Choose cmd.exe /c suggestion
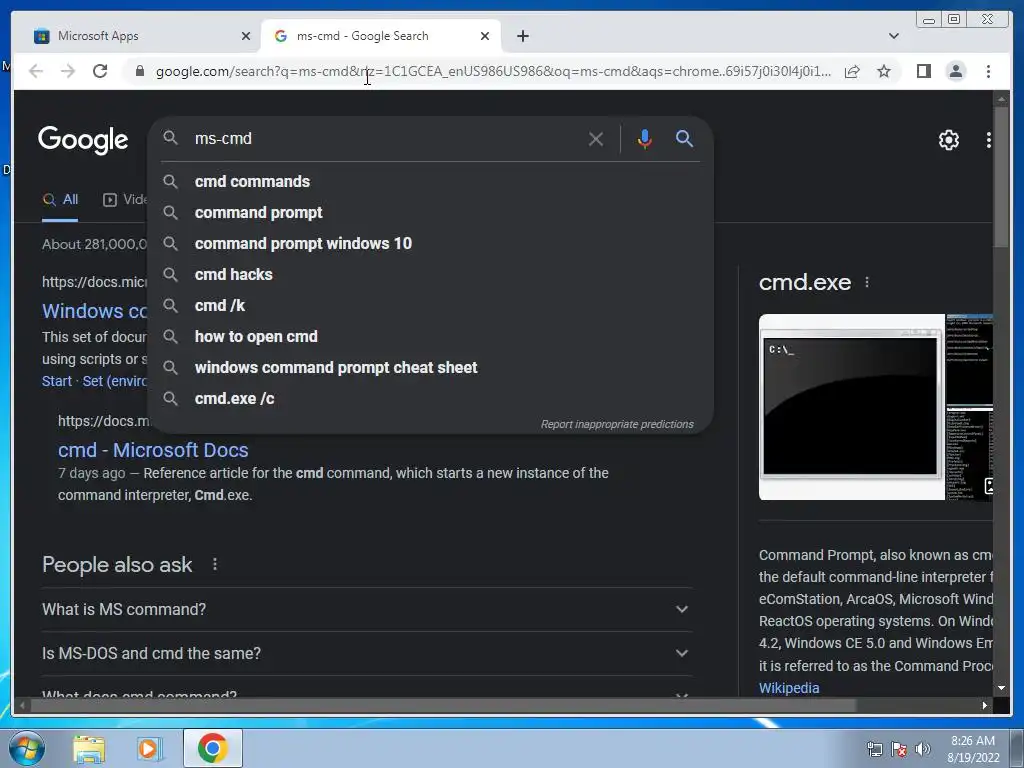 pos(431,398)
